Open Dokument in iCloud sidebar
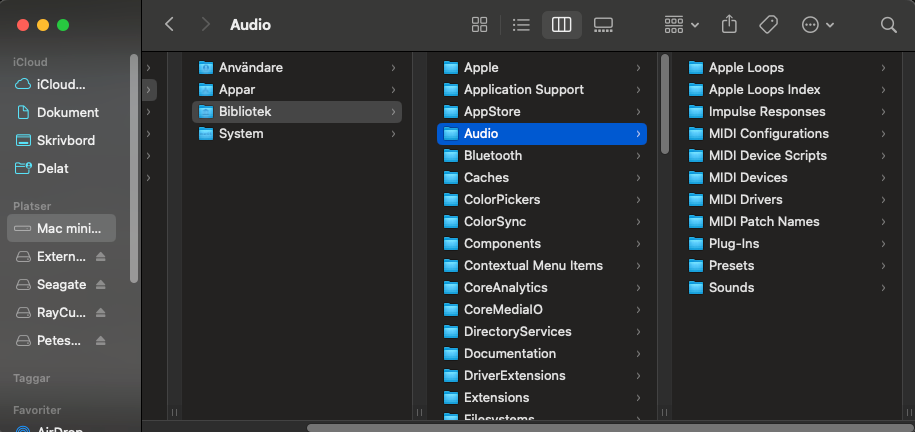The height and width of the screenshot is (432, 915). click(x=67, y=113)
